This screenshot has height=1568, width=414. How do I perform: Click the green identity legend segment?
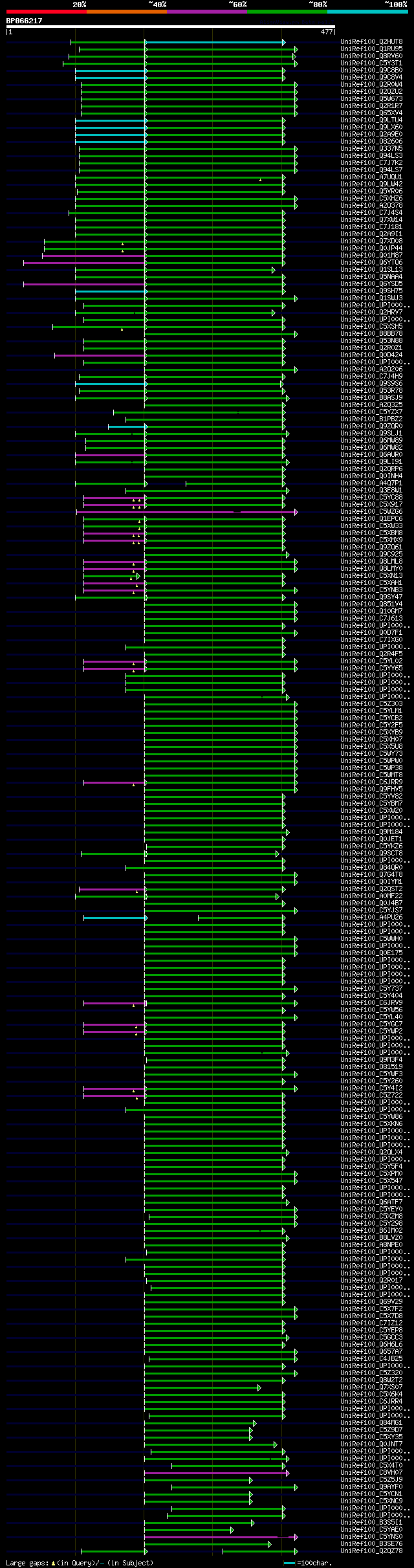point(287,12)
